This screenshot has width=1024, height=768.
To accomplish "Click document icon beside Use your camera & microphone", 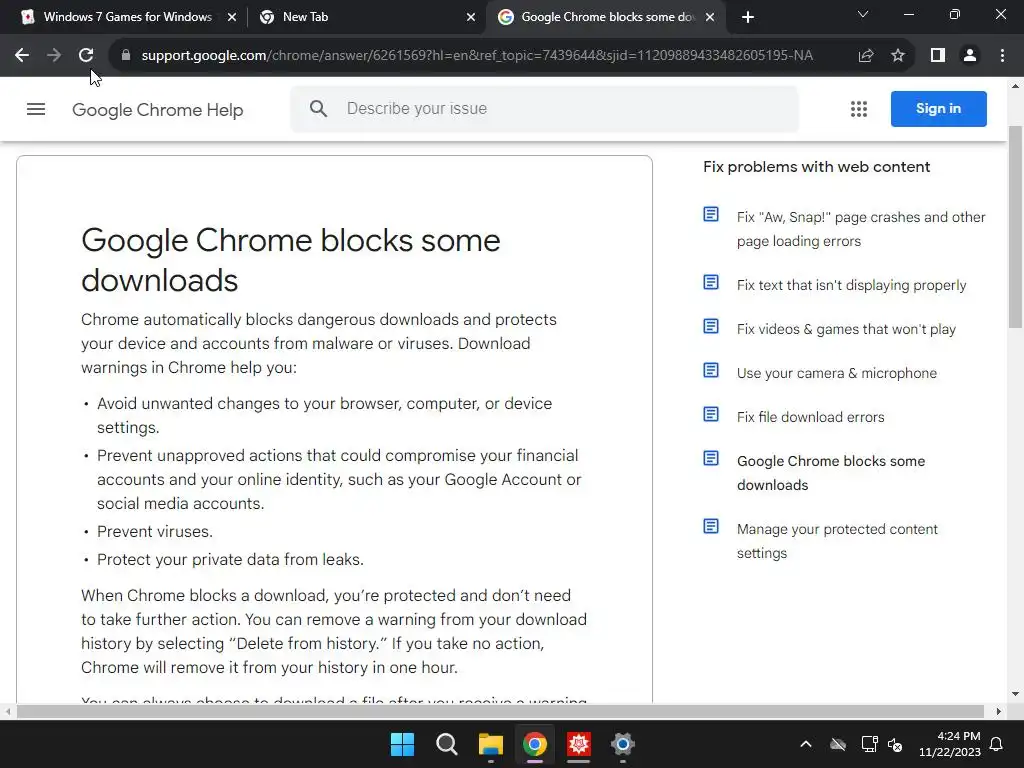I will 711,370.
